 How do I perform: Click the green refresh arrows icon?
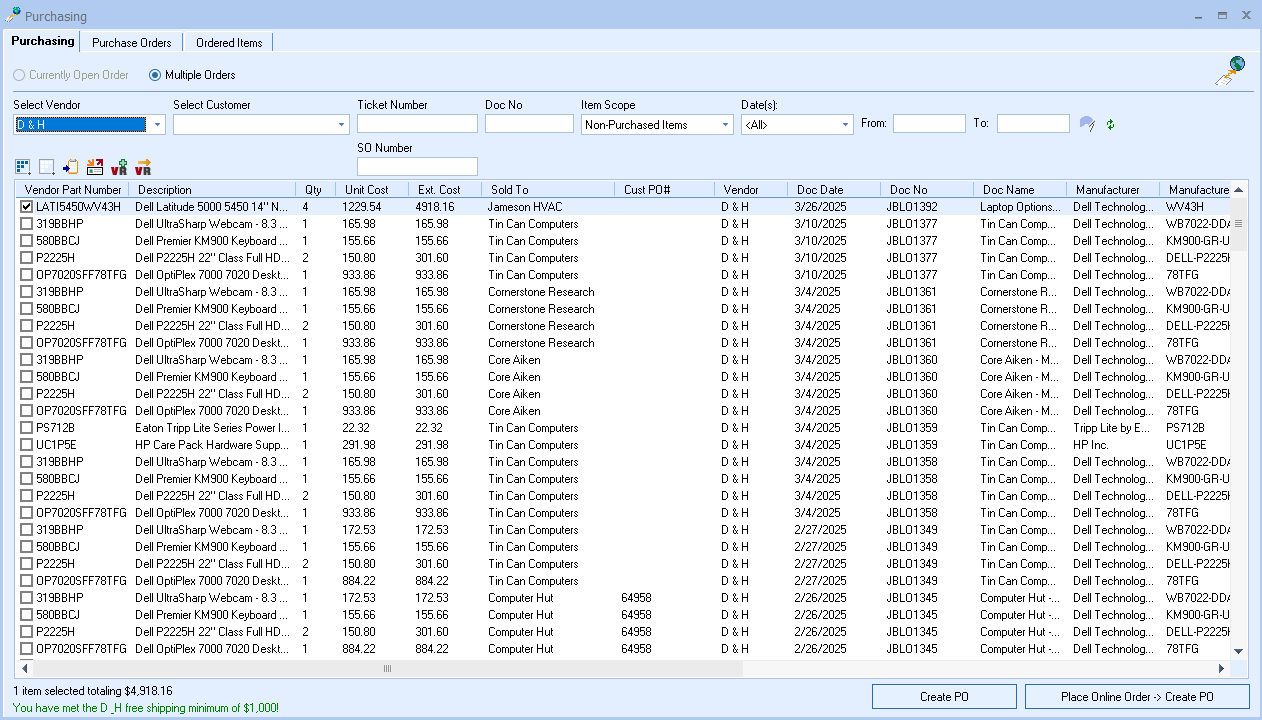tap(1110, 124)
